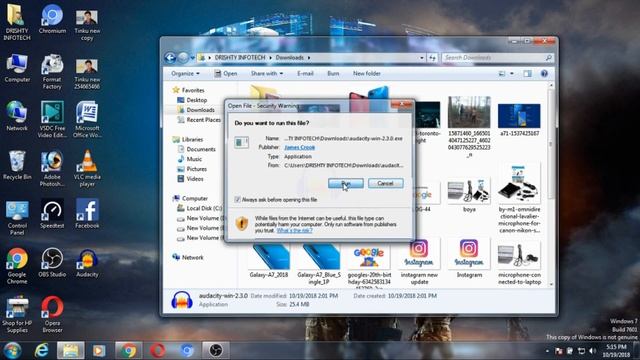Expand the address bar history dropdown

tap(422, 58)
